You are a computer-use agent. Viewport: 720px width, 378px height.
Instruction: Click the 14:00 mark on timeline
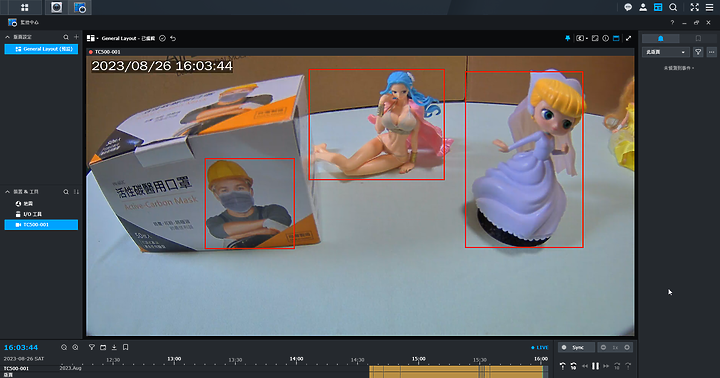(297, 359)
